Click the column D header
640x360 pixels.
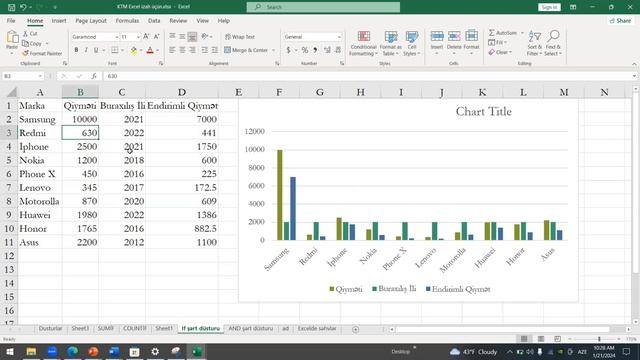pyautogui.click(x=182, y=92)
